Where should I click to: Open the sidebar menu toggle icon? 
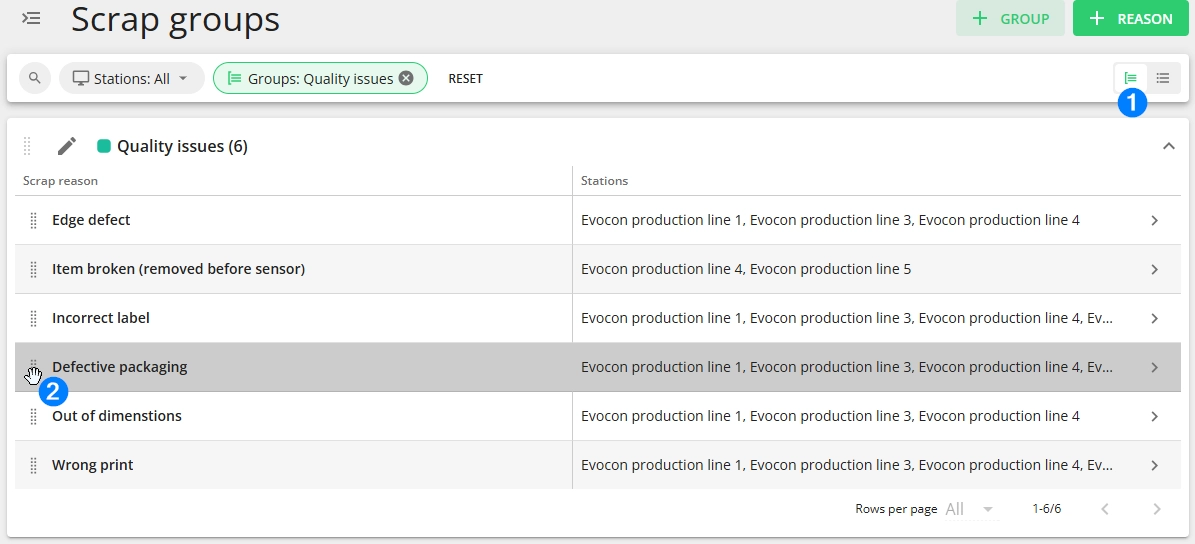pos(31,18)
